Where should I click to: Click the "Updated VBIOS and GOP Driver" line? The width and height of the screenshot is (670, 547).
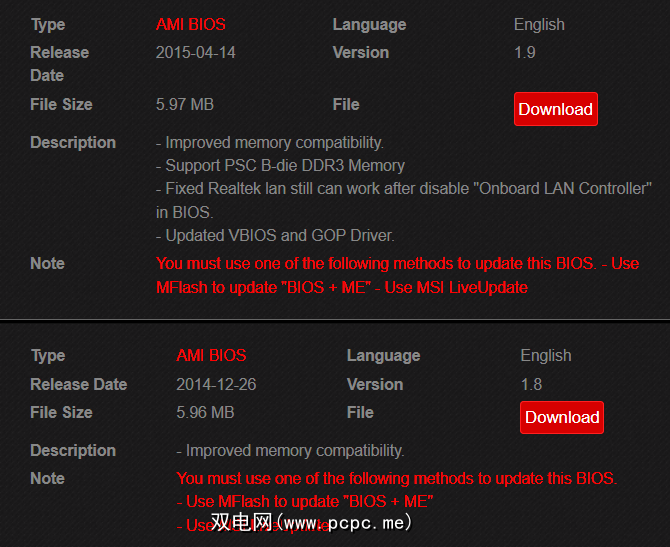(x=275, y=236)
